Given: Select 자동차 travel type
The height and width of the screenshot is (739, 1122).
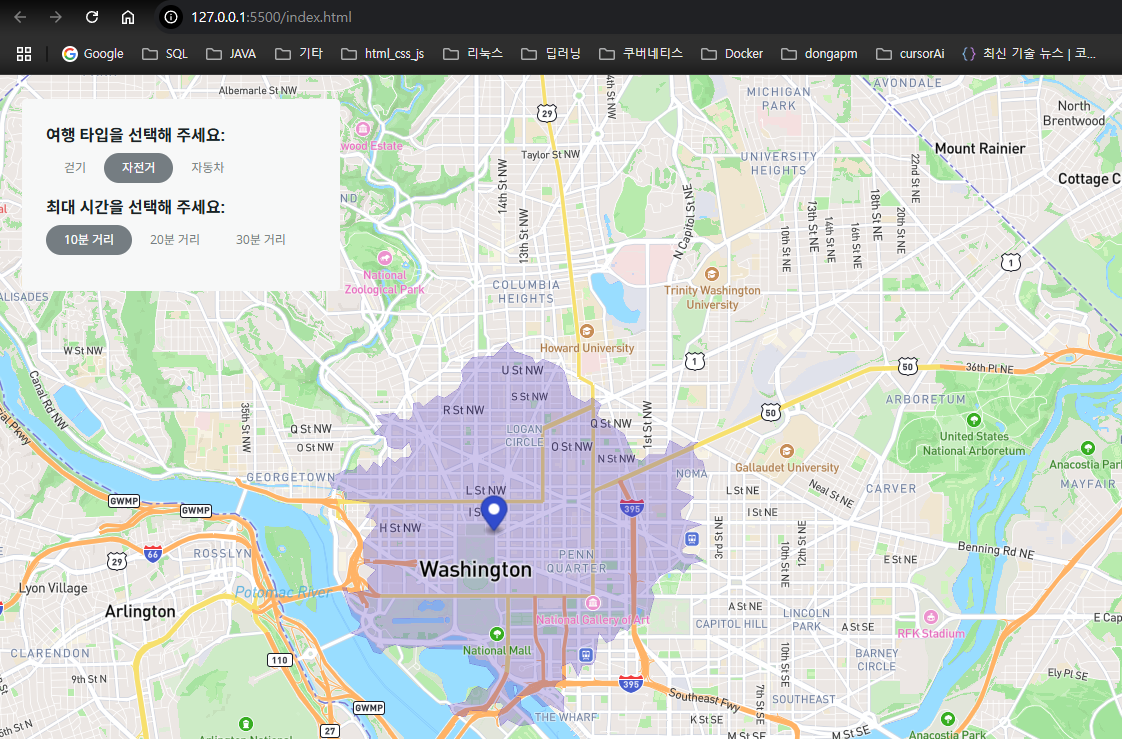Looking at the screenshot, I should click(208, 167).
